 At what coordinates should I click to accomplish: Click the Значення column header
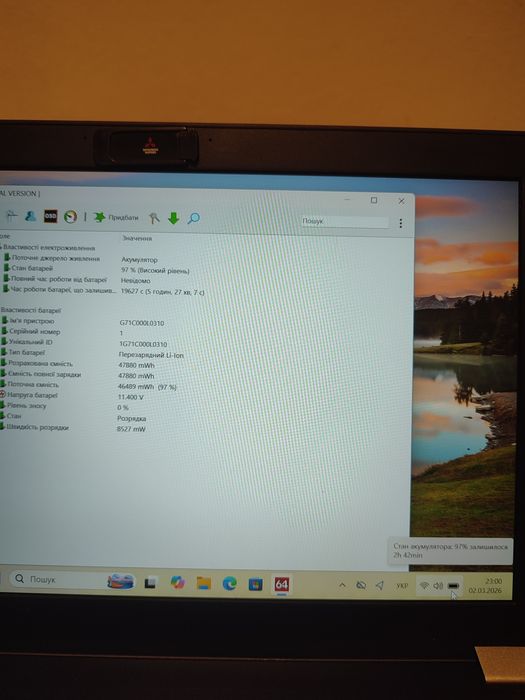tap(137, 238)
